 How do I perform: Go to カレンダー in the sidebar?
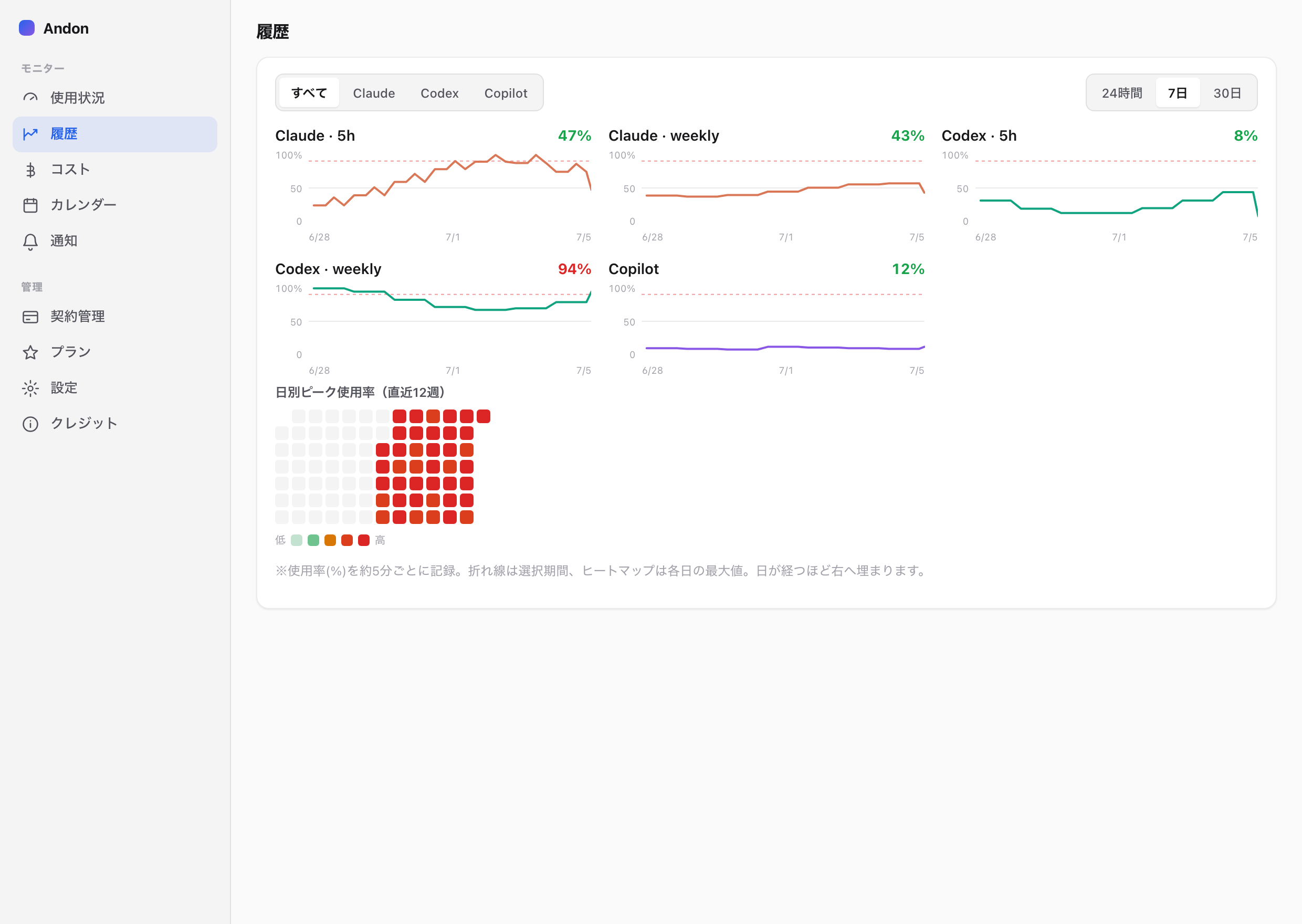coord(115,205)
